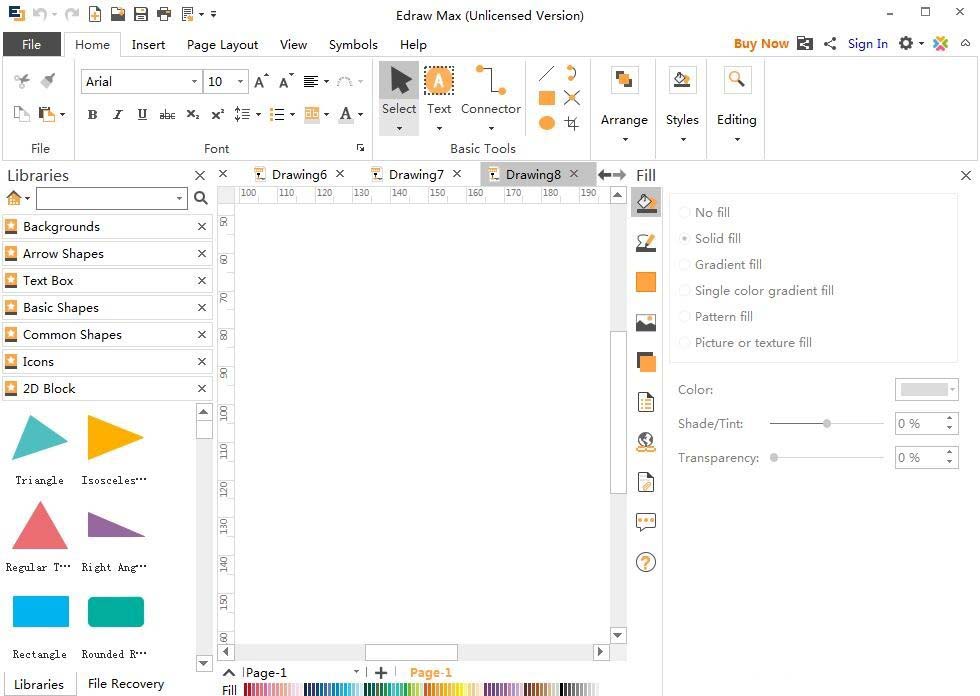
Task: Open the comments speech bubble icon
Action: pos(646,522)
